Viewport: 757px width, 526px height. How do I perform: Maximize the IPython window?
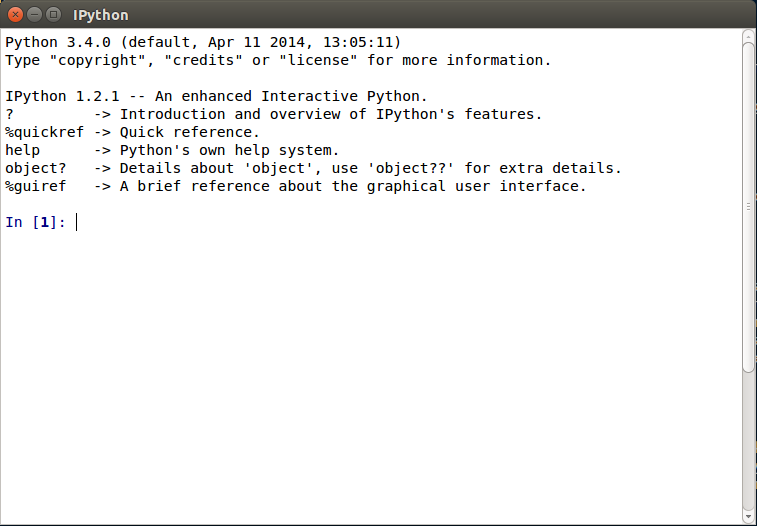point(53,14)
